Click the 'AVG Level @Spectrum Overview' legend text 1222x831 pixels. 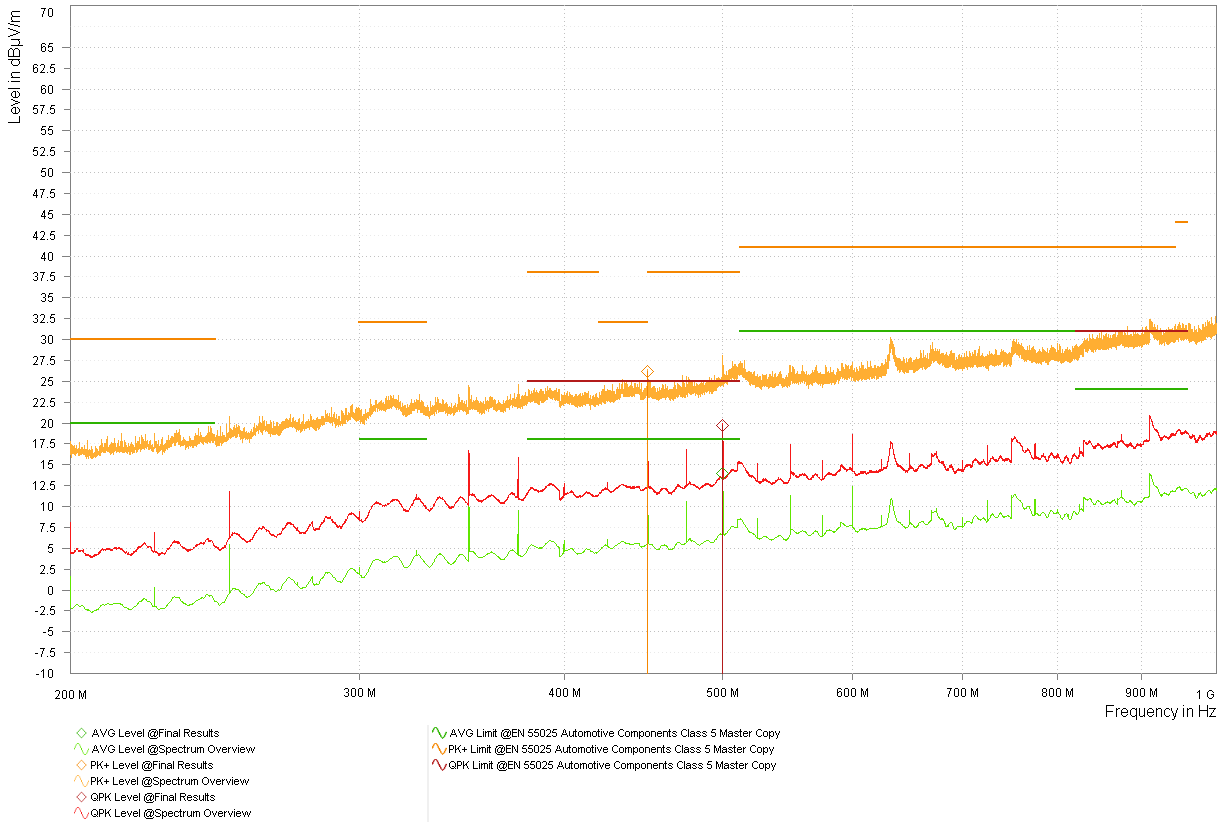pyautogui.click(x=172, y=749)
